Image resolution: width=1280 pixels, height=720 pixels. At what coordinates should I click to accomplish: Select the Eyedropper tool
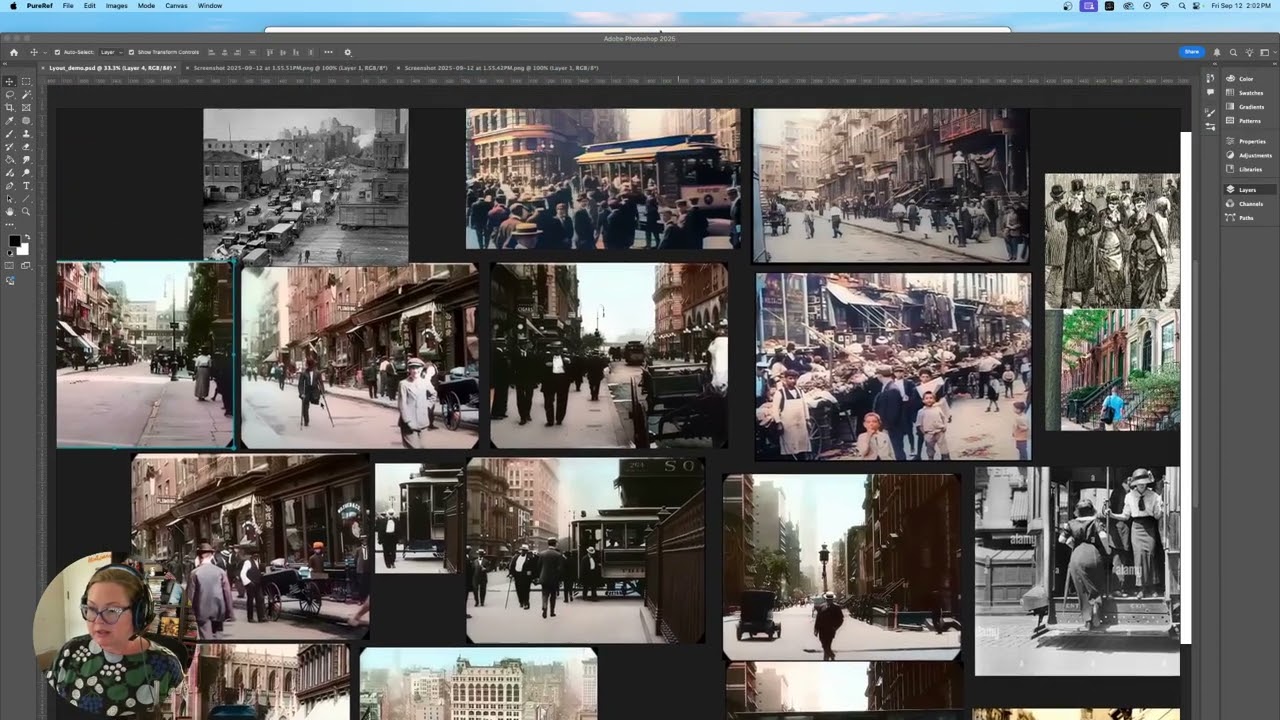pos(9,121)
